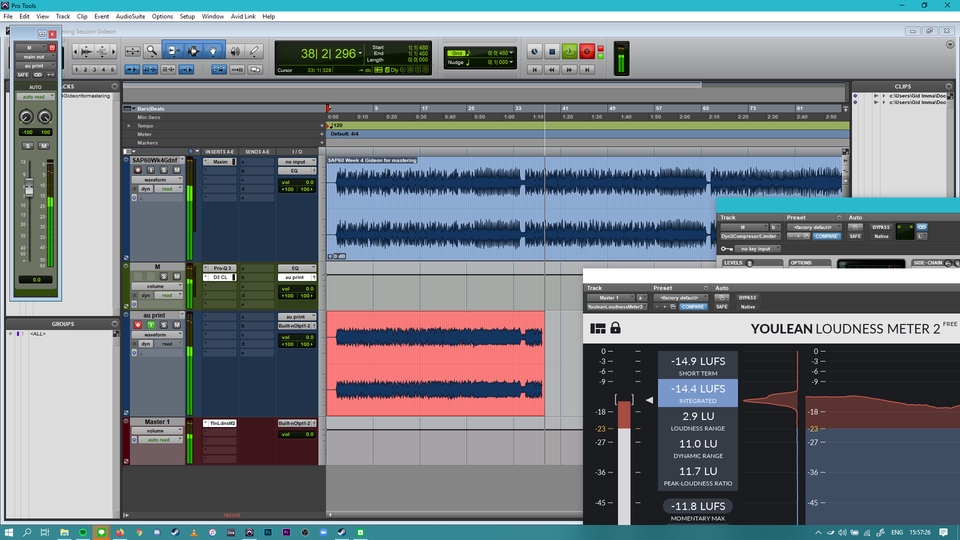Open the Youlean meter view layout icon
Image resolution: width=960 pixels, height=540 pixels.
pyautogui.click(x=598, y=329)
